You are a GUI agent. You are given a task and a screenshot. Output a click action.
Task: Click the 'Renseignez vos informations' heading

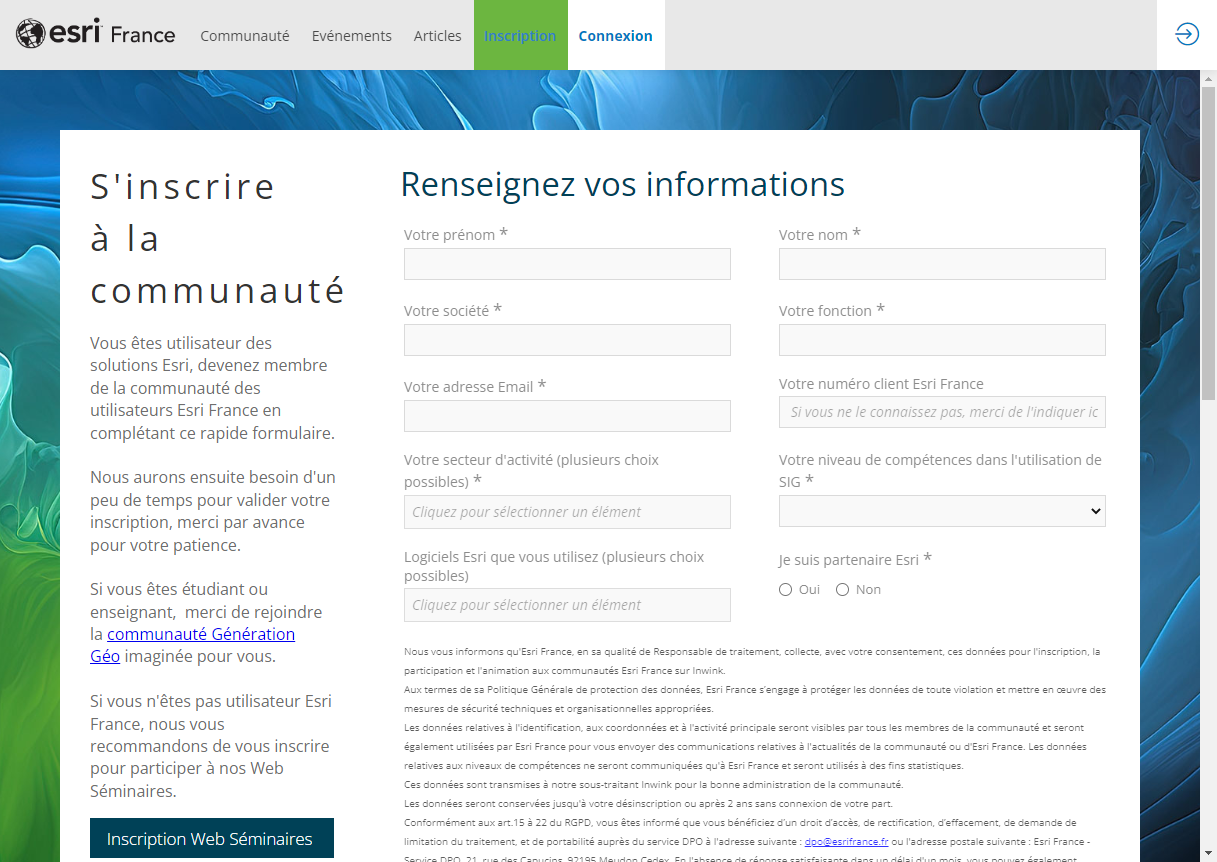pyautogui.click(x=623, y=185)
